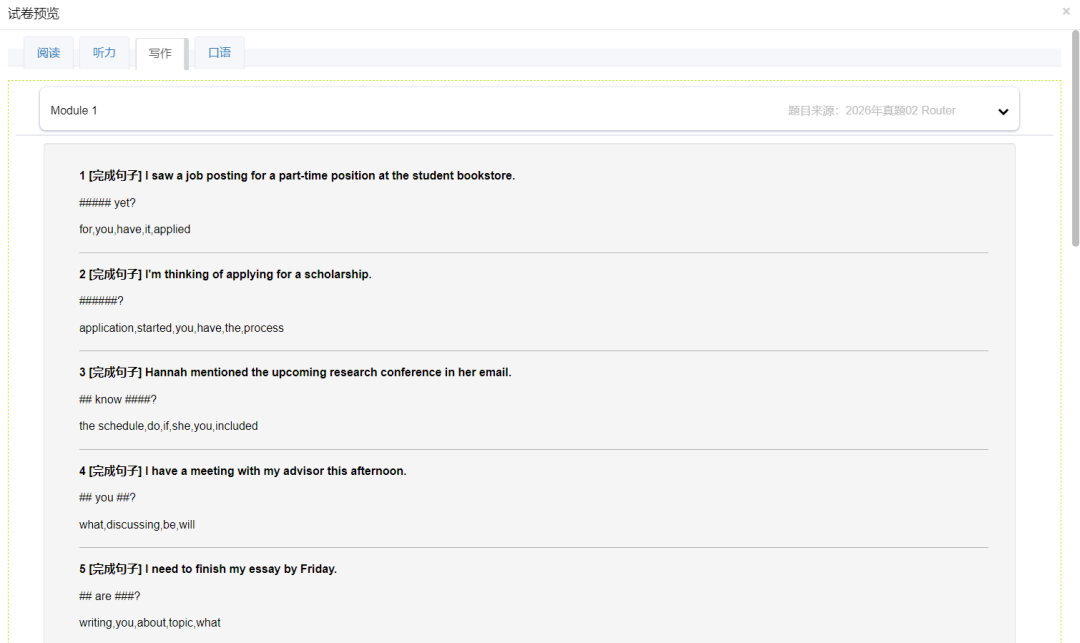Select question 4 about the advisor meeting
Image resolution: width=1080 pixels, height=643 pixels.
coord(243,471)
